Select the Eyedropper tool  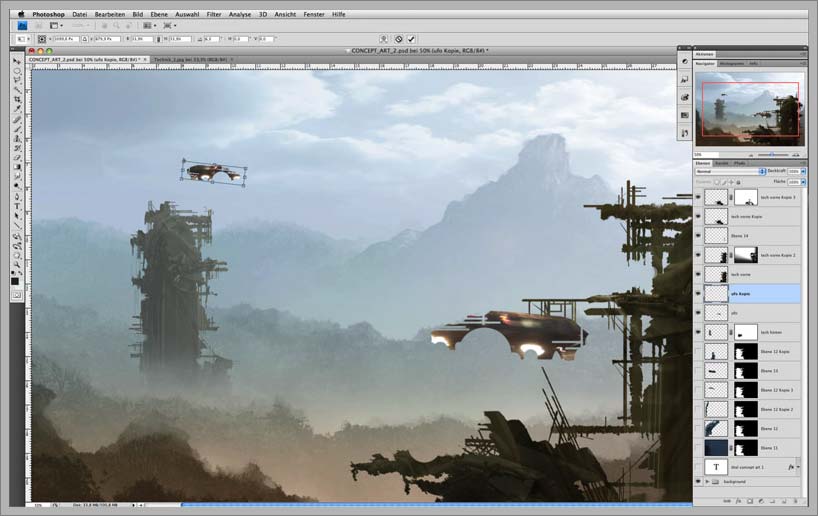pos(17,109)
